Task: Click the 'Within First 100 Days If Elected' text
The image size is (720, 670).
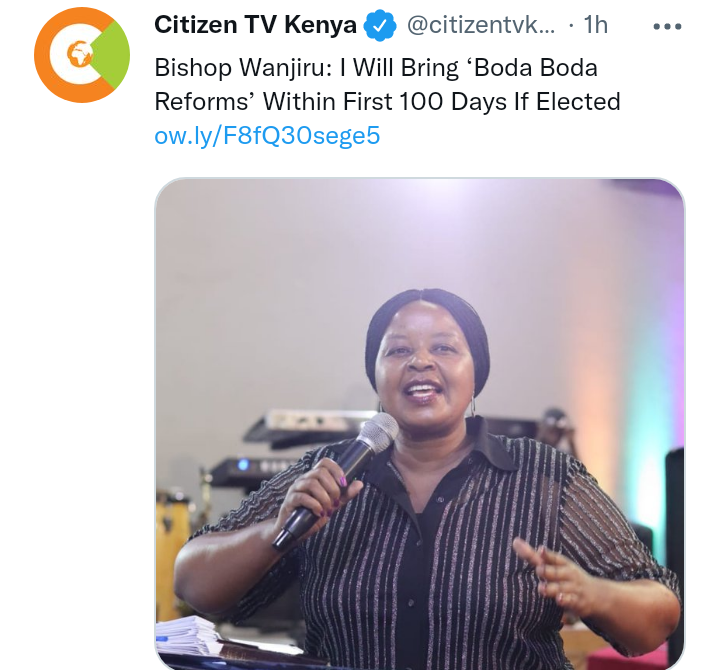Action: pyautogui.click(x=441, y=101)
